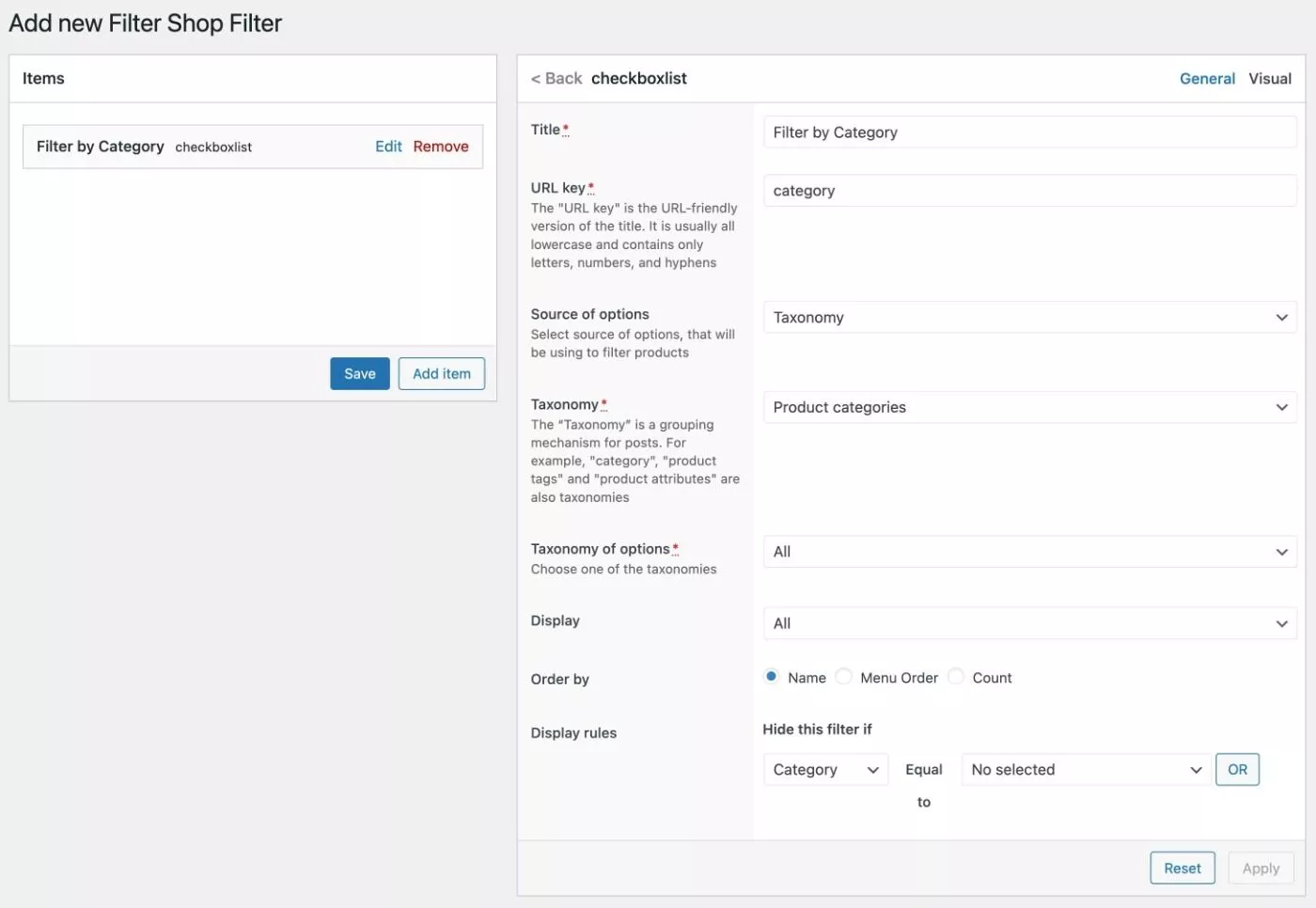Apply the filter settings

click(1261, 869)
